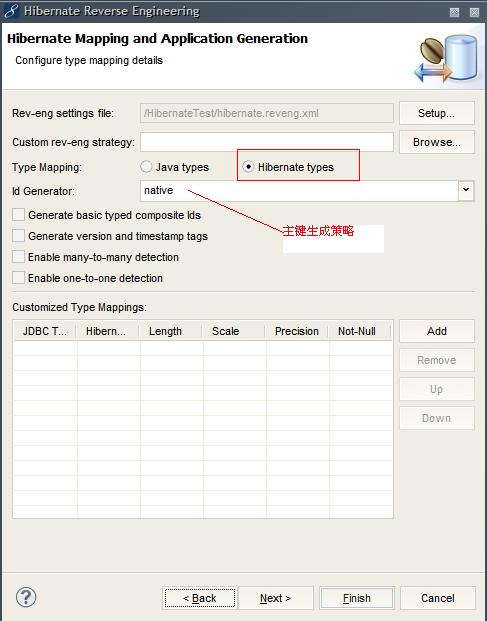487x621 pixels.
Task: Proceed with the Next > button
Action: point(276,598)
